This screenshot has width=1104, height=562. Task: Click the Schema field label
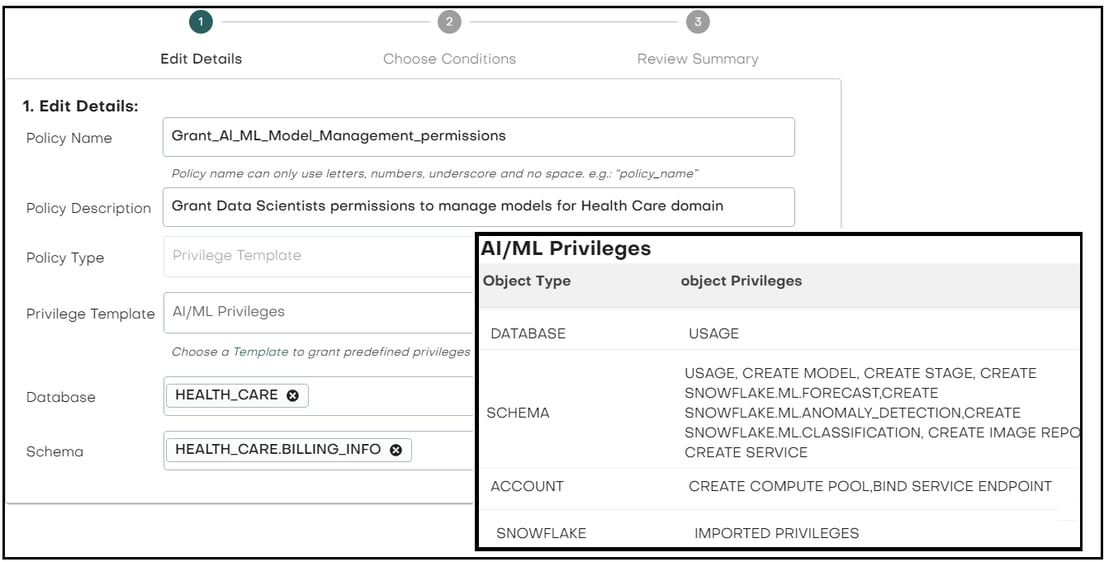coord(54,451)
